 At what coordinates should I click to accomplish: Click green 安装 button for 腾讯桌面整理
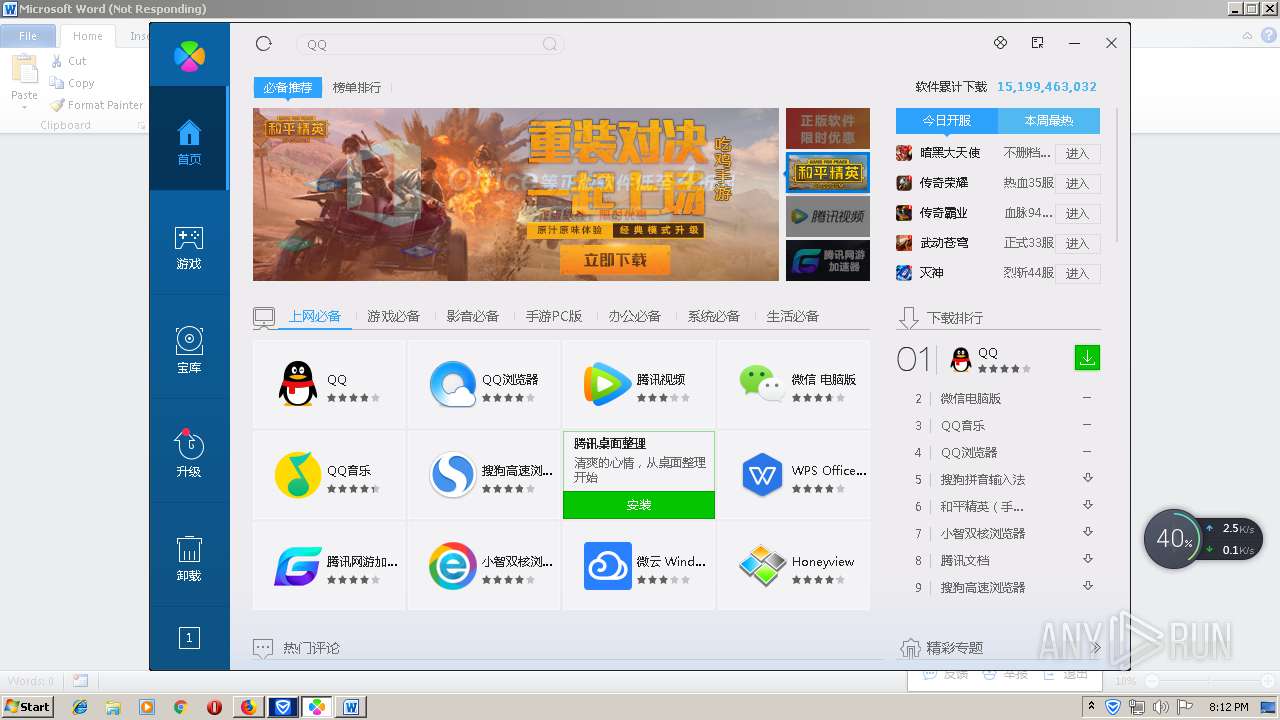[639, 505]
